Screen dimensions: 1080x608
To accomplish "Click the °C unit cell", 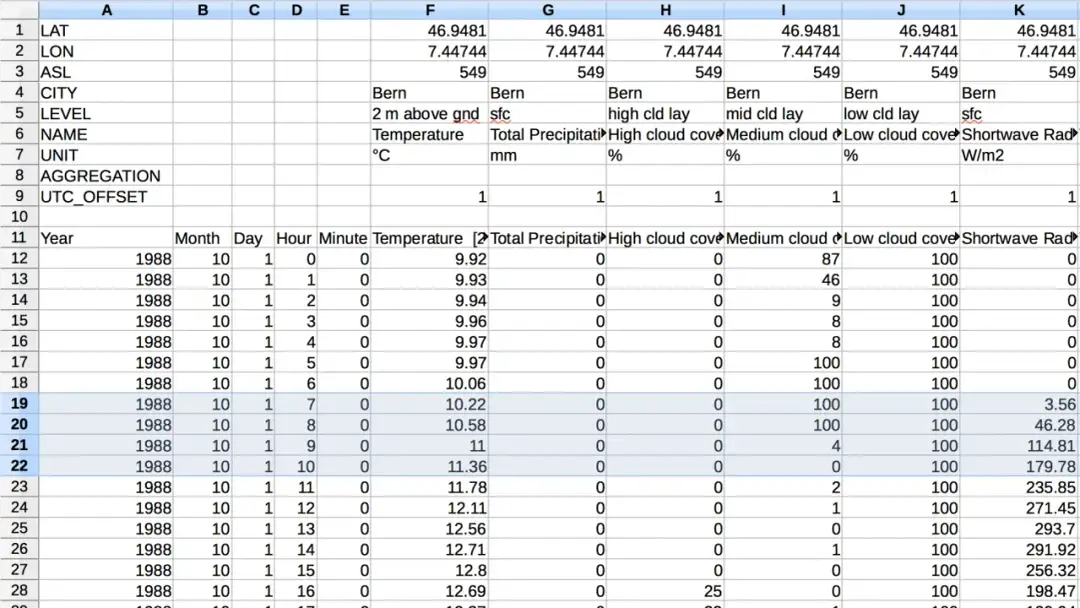I will pos(429,155).
